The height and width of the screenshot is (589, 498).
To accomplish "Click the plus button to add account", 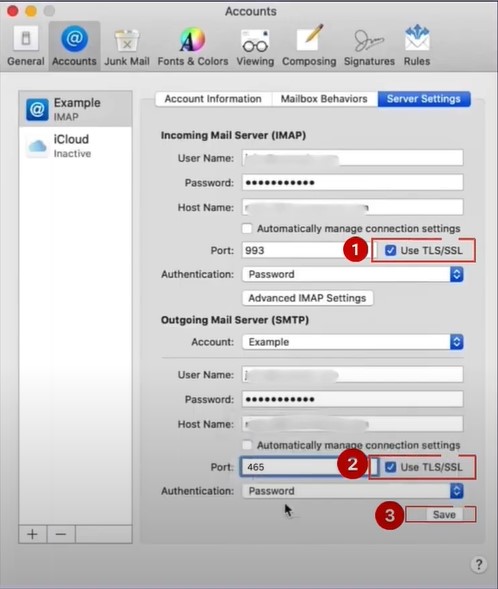I will [33, 534].
